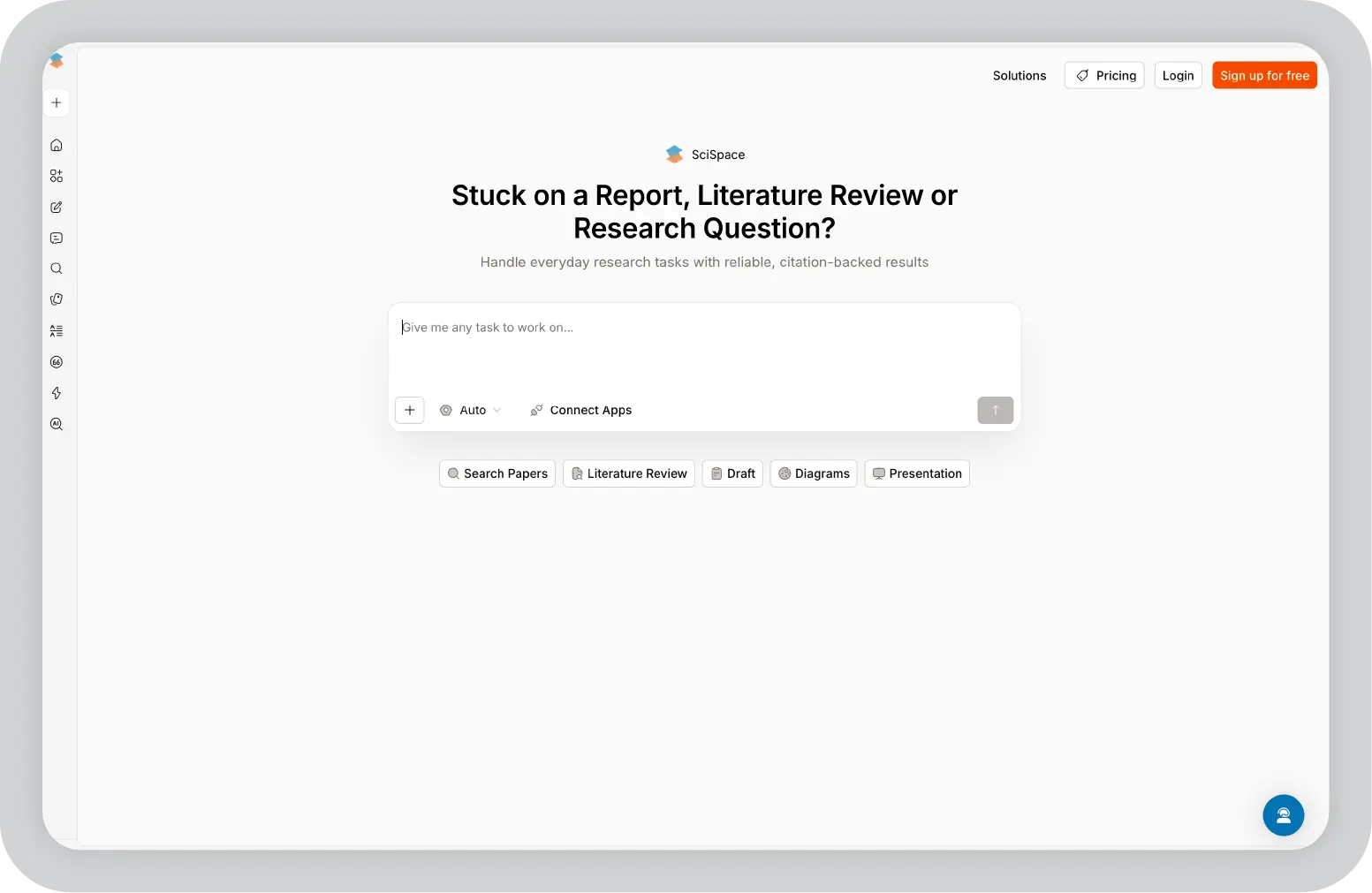Select the Presentation chip
Viewport: 1372px width, 893px height.
[x=917, y=473]
